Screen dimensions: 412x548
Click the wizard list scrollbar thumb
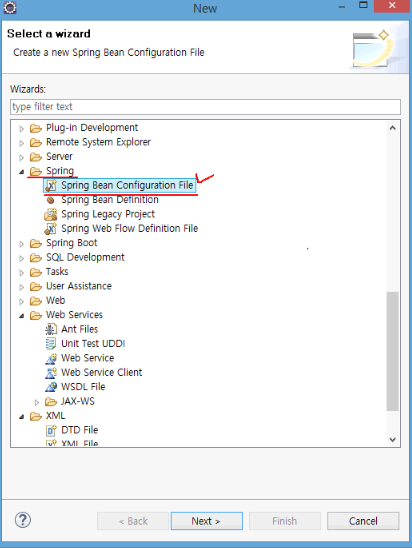392,351
